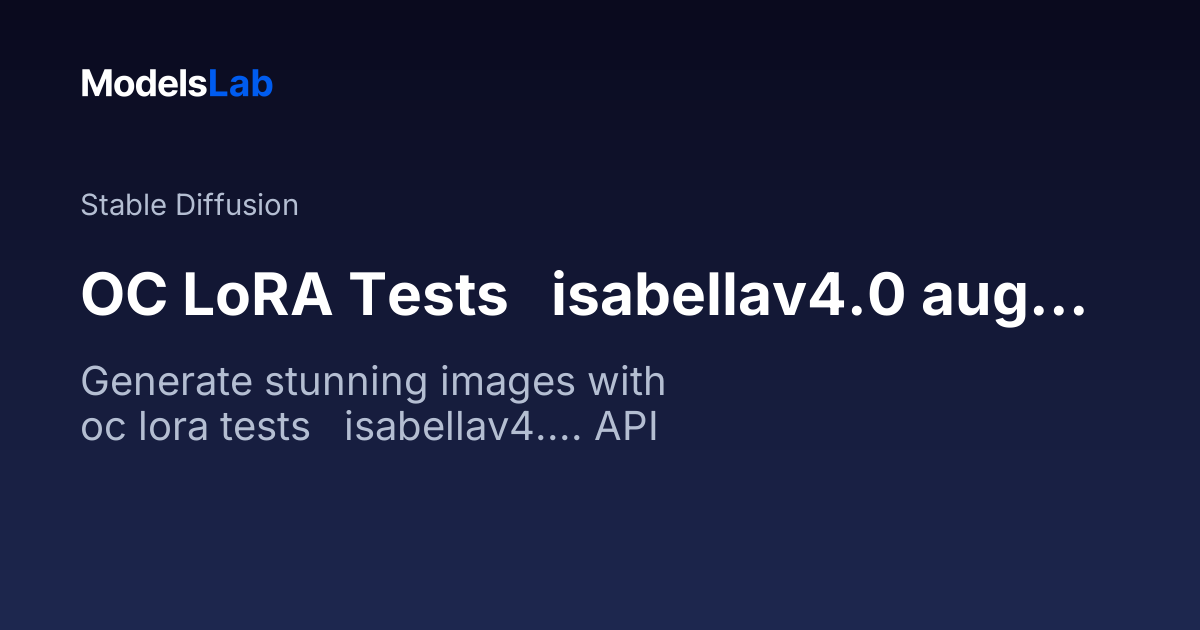Open the "isabellav4.0" text in the title
This screenshot has width=1200, height=630.
pos(728,297)
